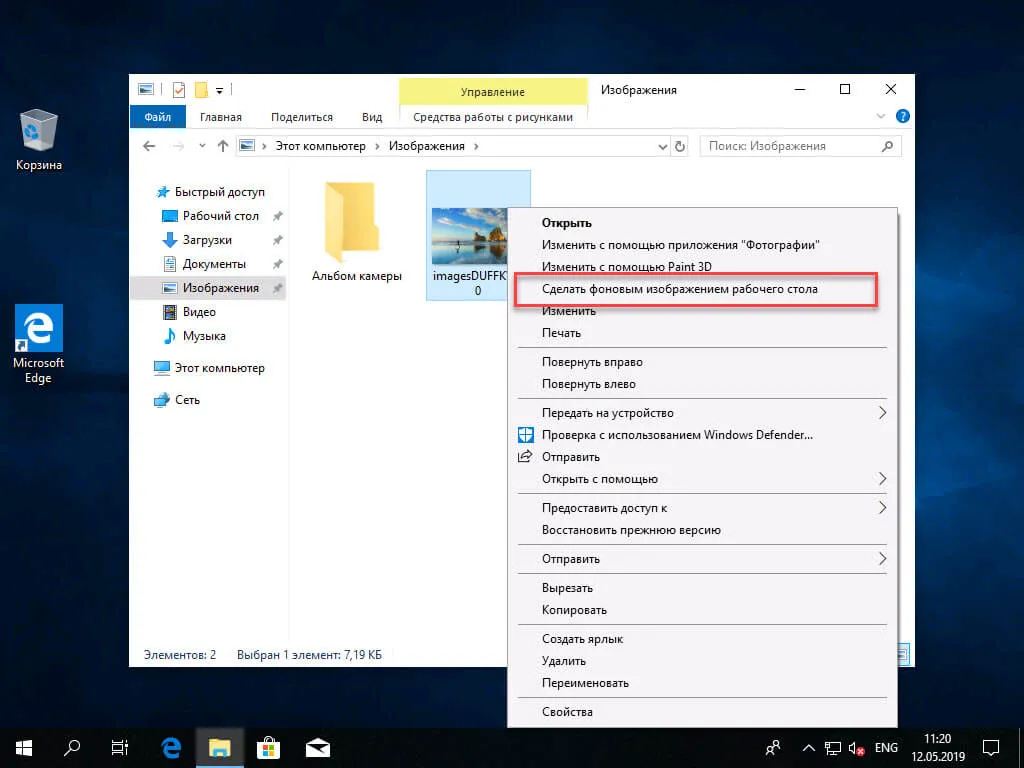The height and width of the screenshot is (768, 1024).
Task: Click the Help question mark icon
Action: 903,116
